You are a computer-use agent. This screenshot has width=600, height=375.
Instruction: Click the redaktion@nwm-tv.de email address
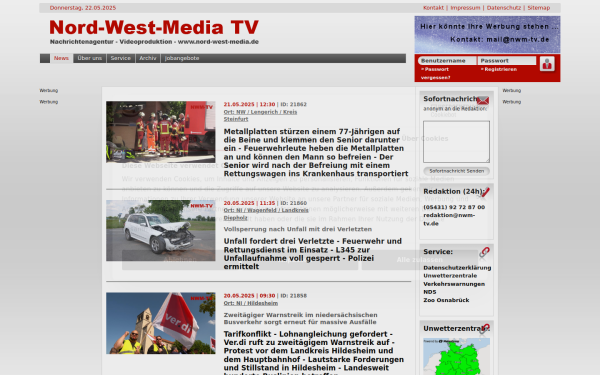pyautogui.click(x=449, y=219)
